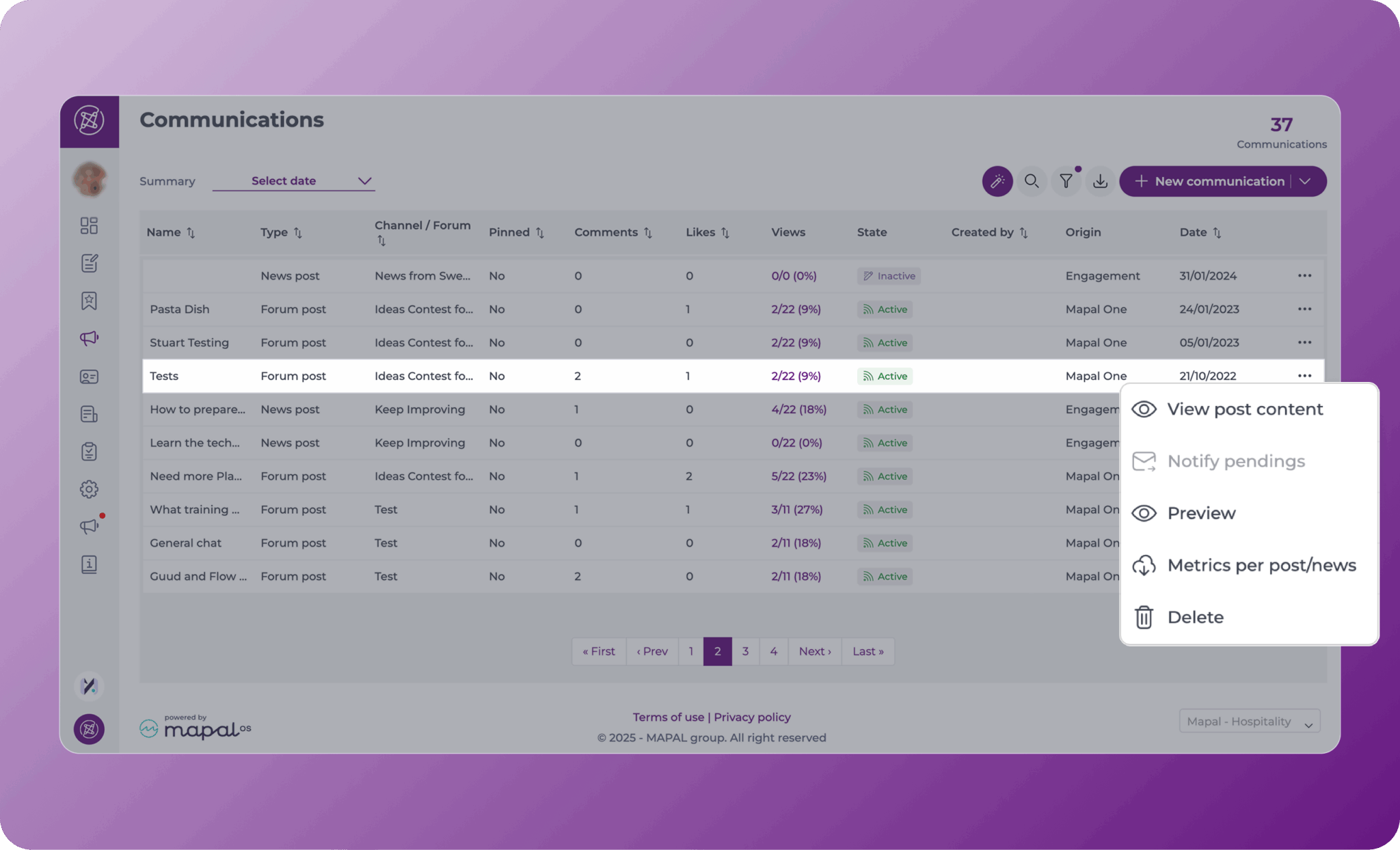Click user avatar in sidebar
This screenshot has width=1400, height=850.
90,179
